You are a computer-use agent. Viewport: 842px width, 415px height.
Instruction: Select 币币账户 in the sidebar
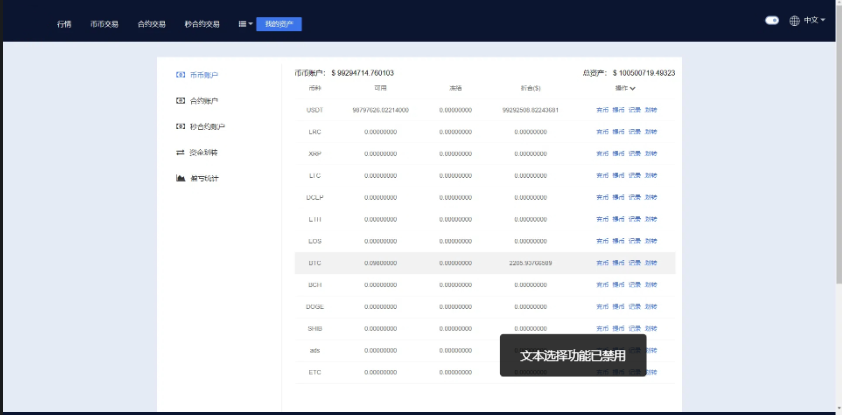click(x=204, y=75)
